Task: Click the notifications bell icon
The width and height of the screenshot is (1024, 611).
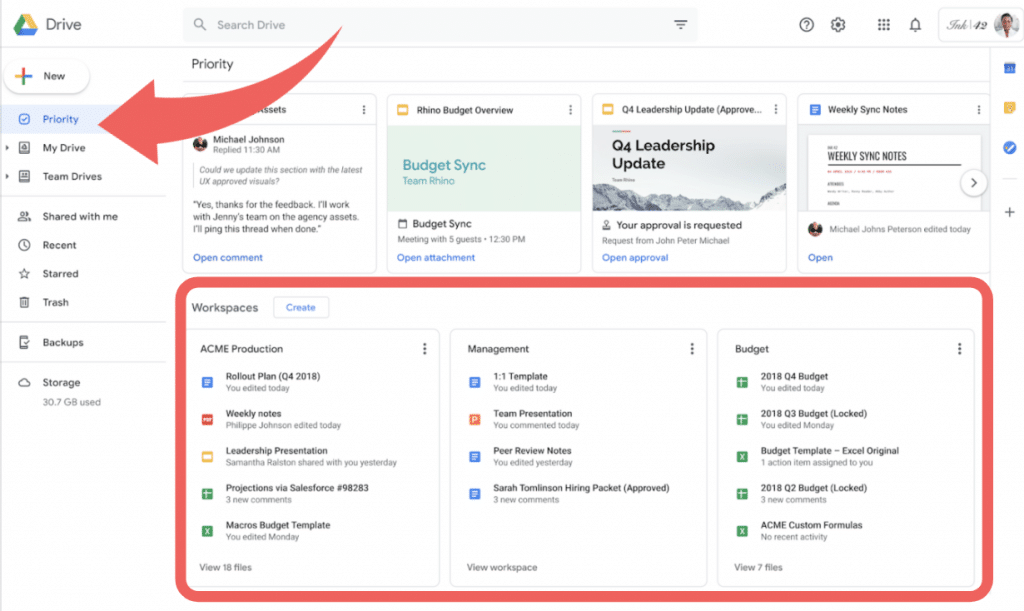Action: coord(915,25)
